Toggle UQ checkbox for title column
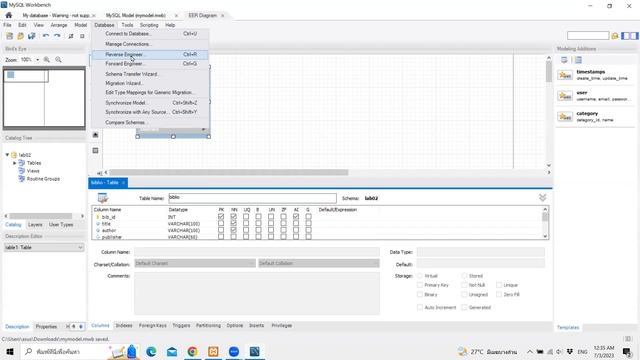640x360 pixels. 246,223
